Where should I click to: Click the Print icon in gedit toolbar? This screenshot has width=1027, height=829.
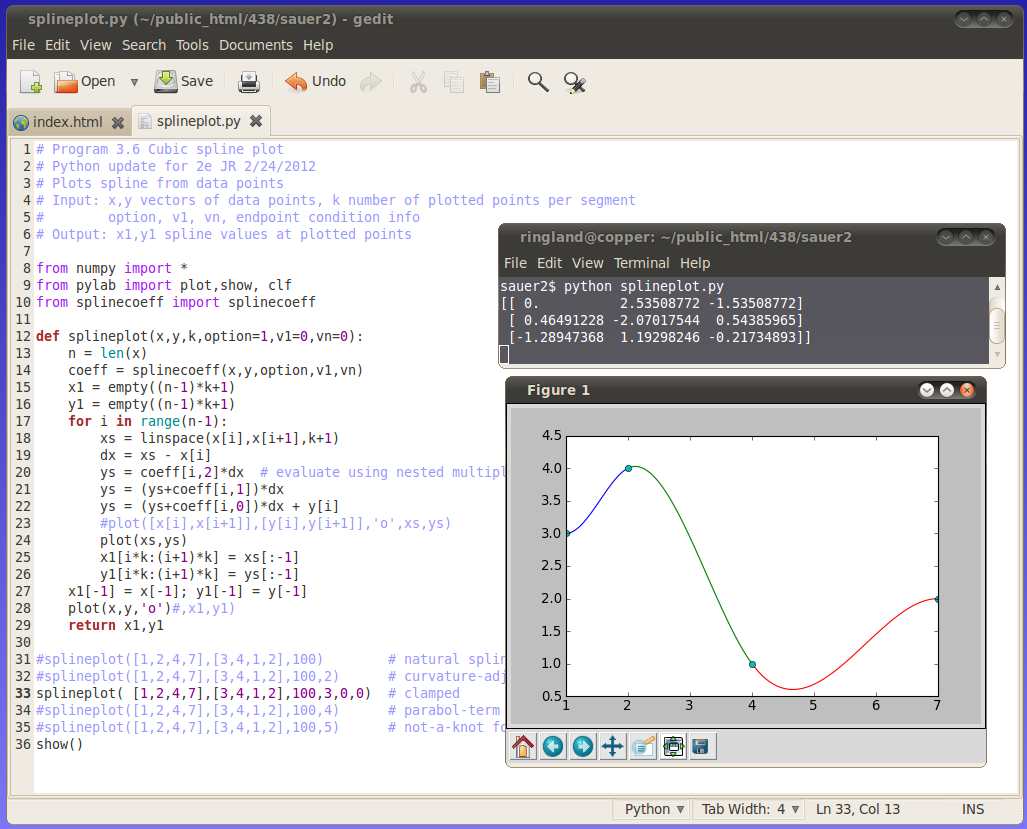[x=249, y=82]
